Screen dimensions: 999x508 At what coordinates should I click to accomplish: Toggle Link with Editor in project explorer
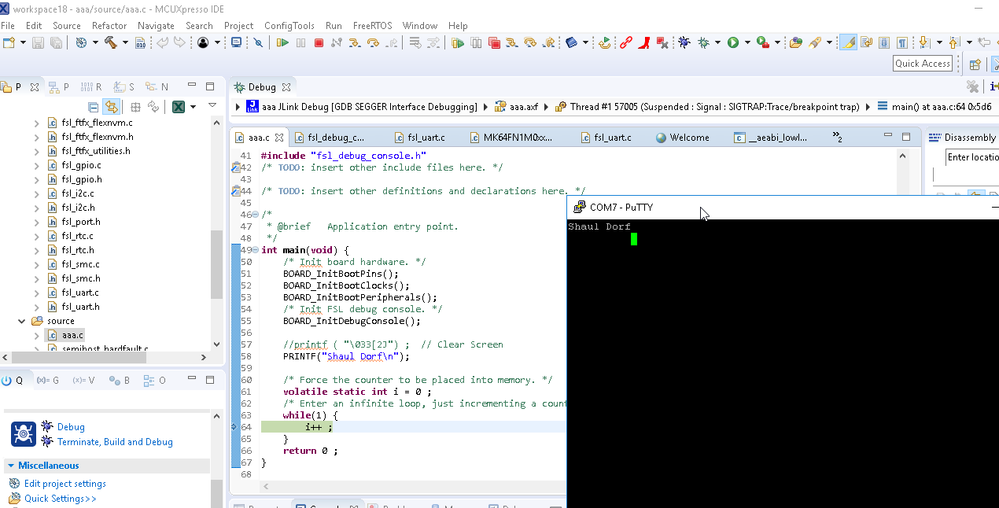click(x=112, y=107)
